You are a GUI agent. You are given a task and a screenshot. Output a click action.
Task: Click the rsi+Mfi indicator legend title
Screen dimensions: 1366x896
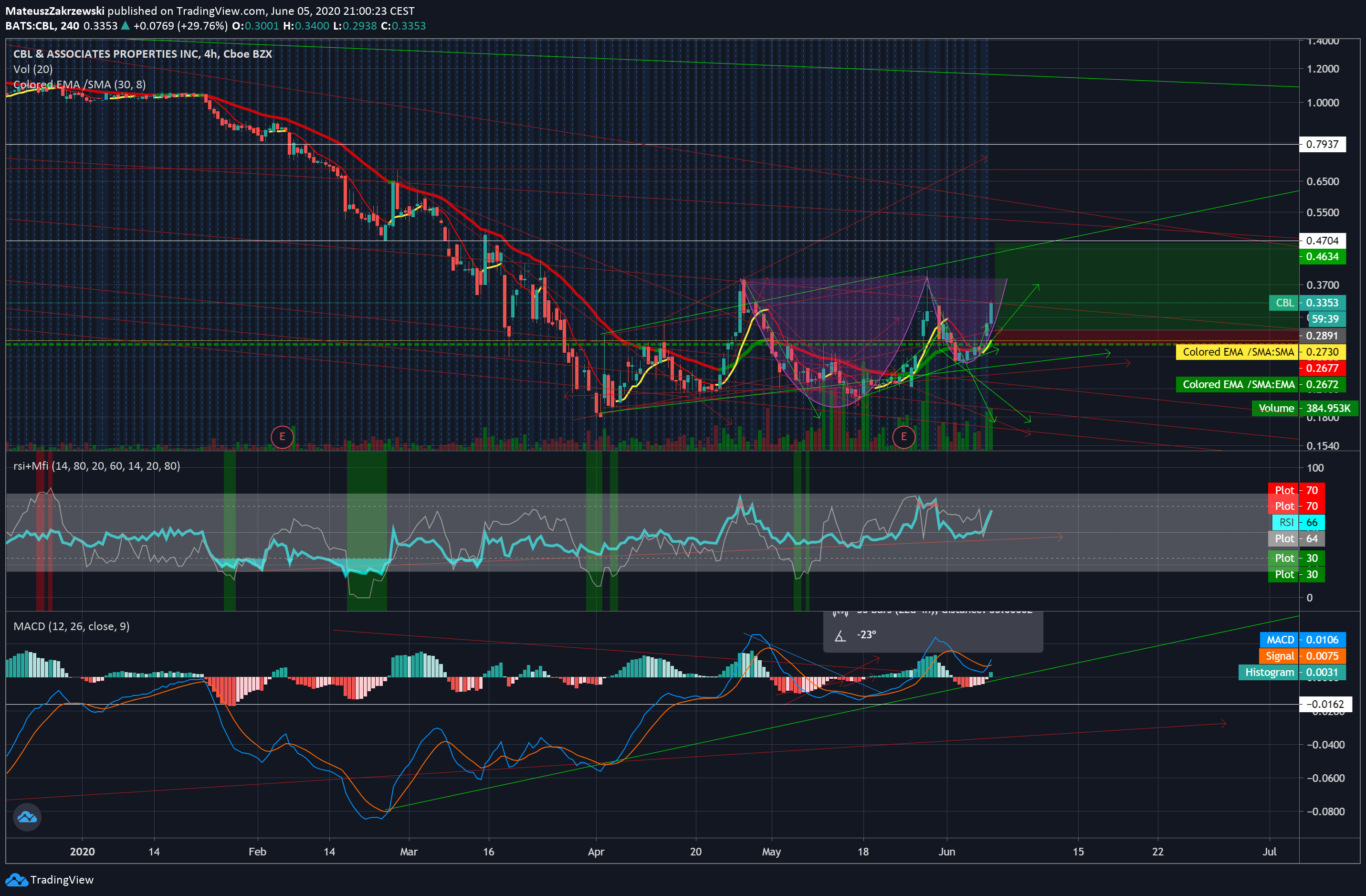pyautogui.click(x=96, y=465)
